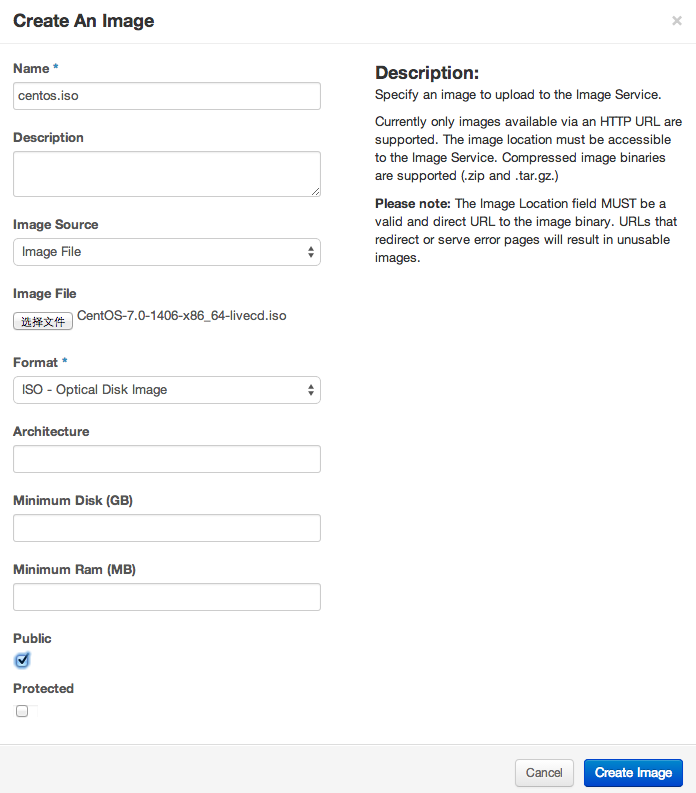Image resolution: width=696 pixels, height=793 pixels.
Task: Click the Architecture input field
Action: coord(167,459)
